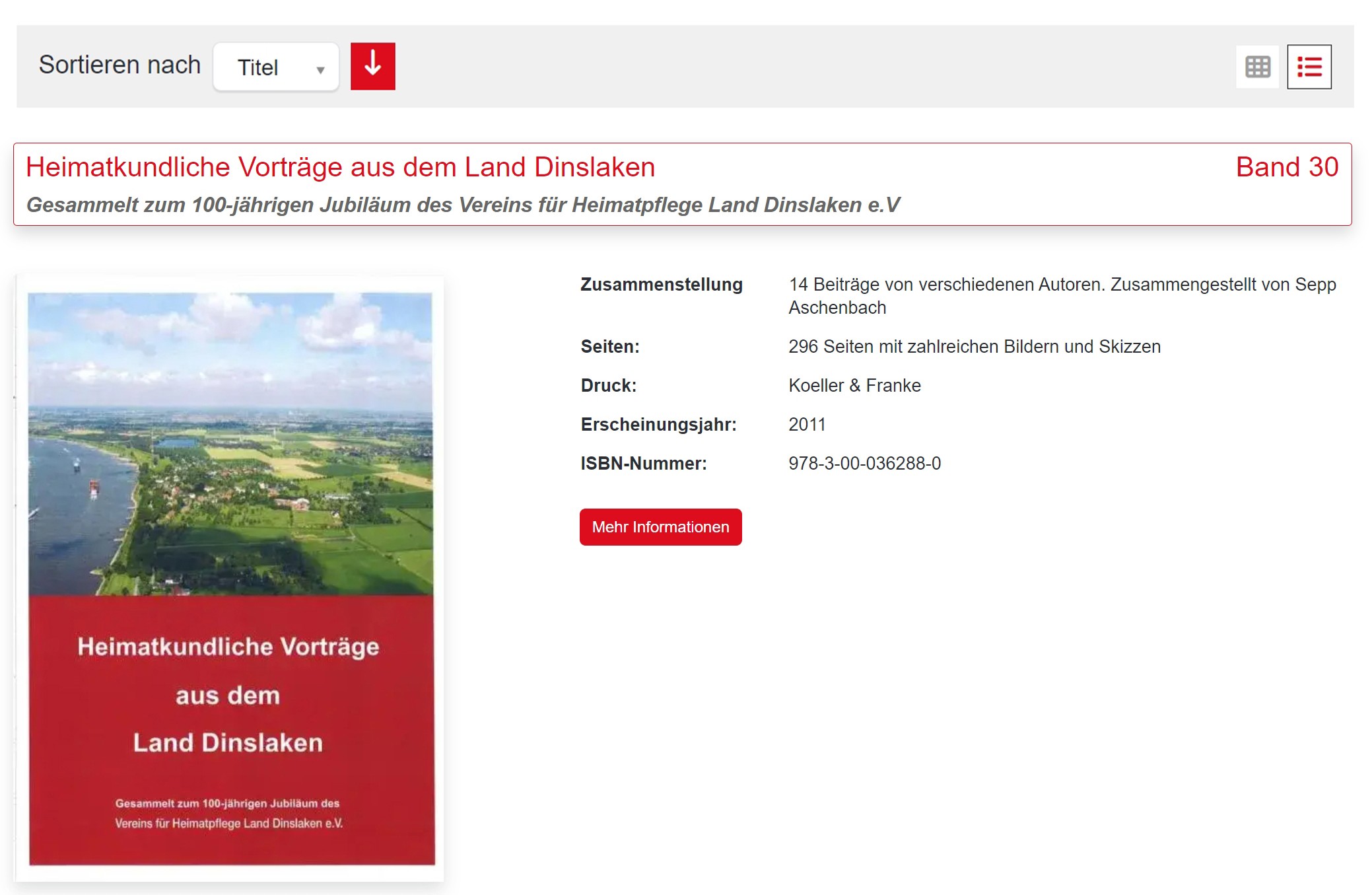Open the Titel sort dropdown
This screenshot has height=895, width=1372.
coord(275,67)
